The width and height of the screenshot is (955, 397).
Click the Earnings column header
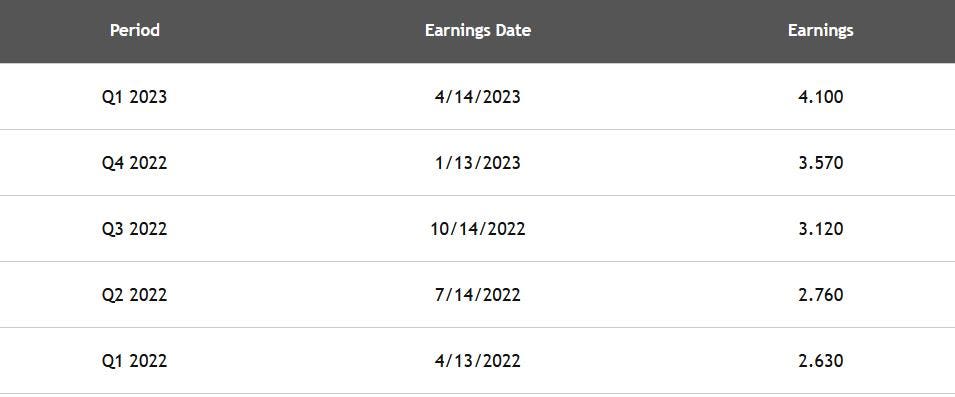(x=820, y=30)
